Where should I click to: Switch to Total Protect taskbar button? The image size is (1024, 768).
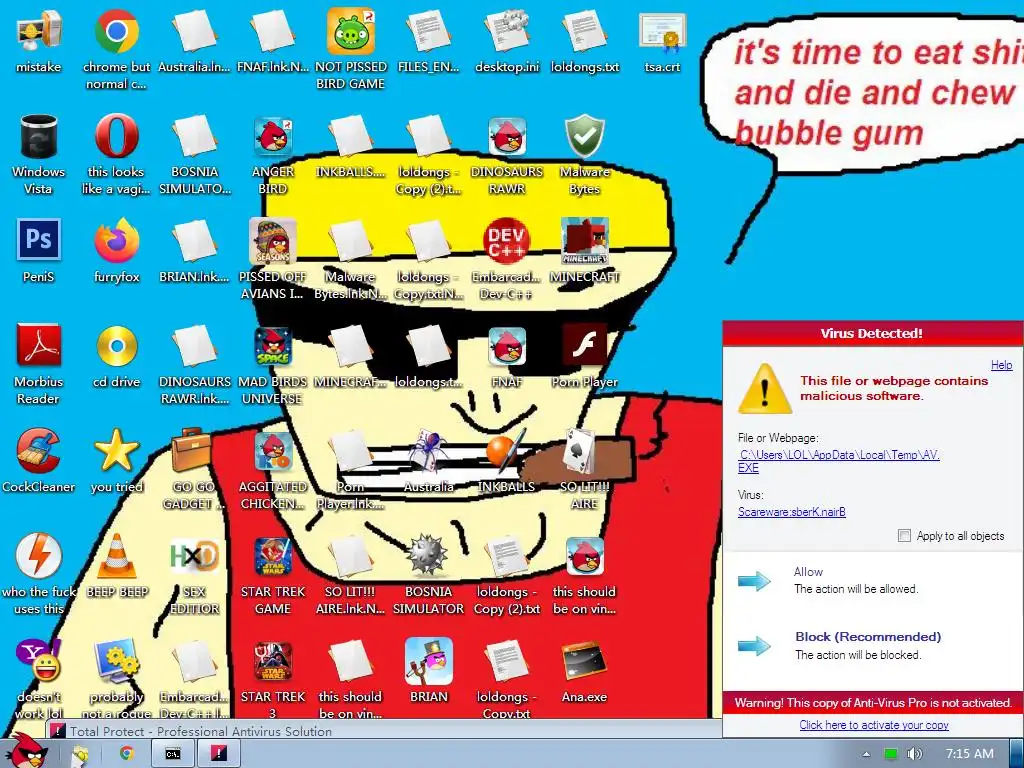218,754
